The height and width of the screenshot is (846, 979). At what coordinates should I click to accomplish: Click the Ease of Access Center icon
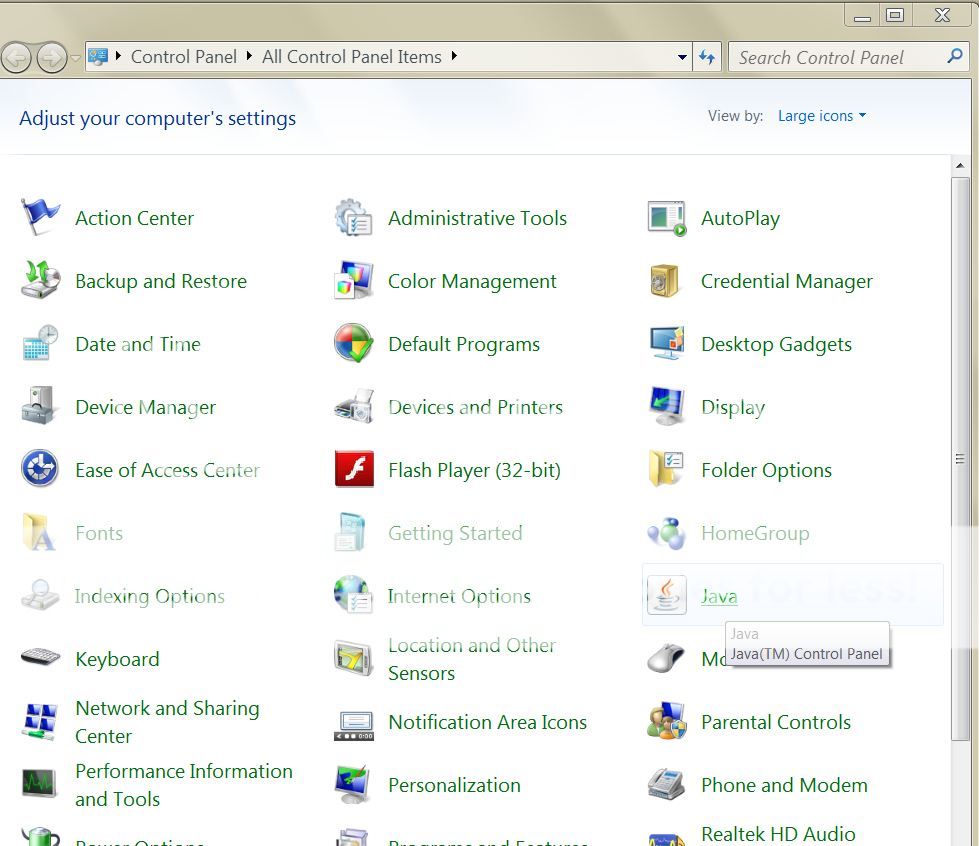(x=40, y=468)
